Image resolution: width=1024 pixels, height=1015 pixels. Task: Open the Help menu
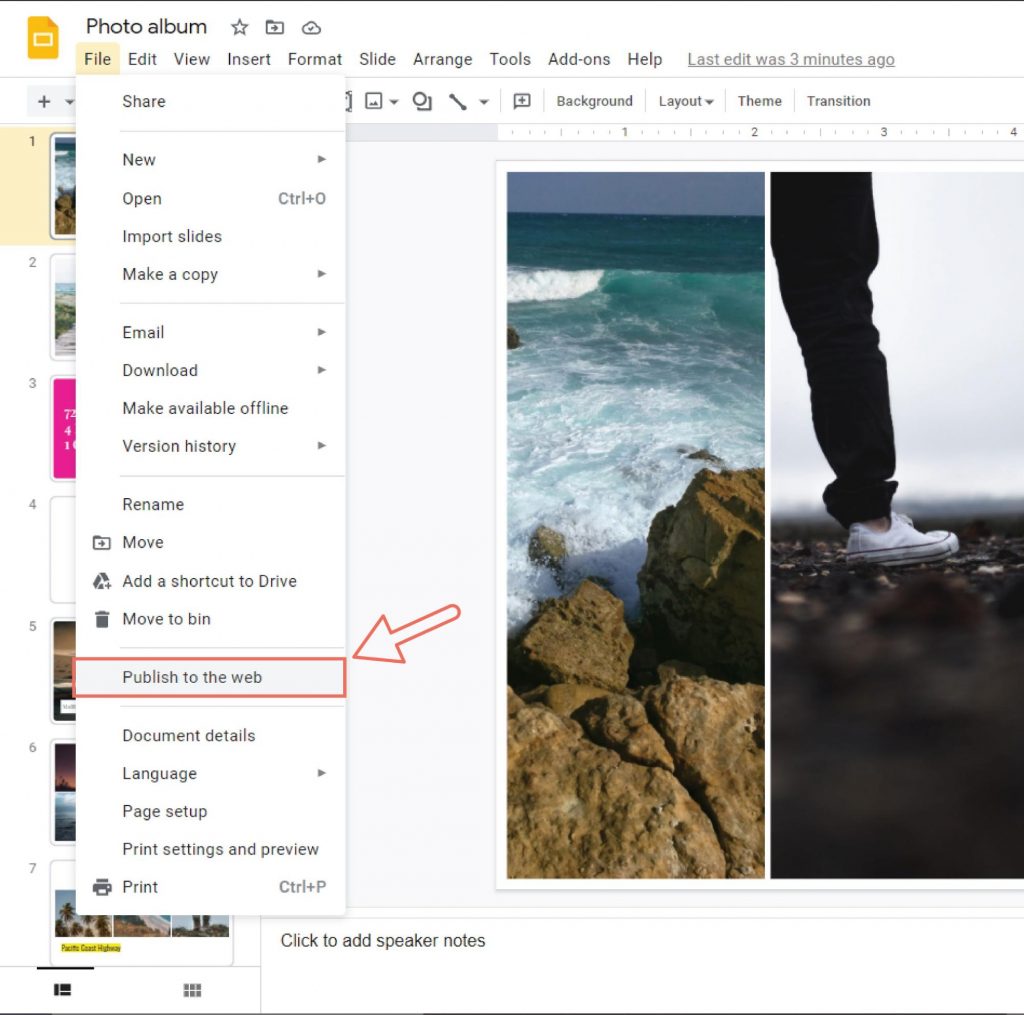click(645, 59)
